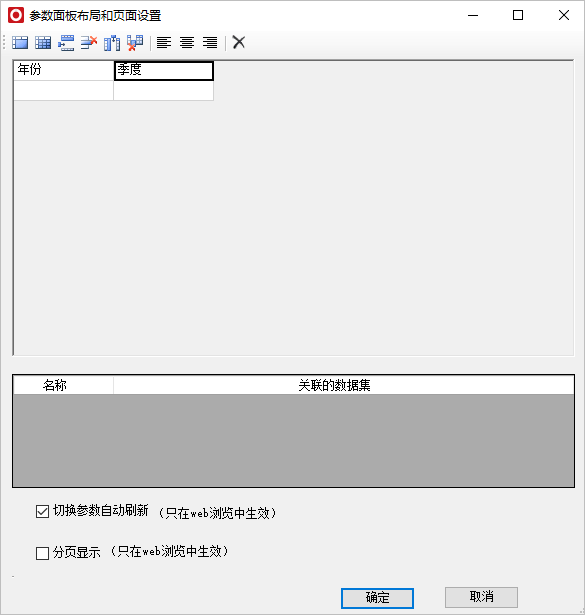Image resolution: width=585 pixels, height=615 pixels.
Task: Apply right alignment to cell
Action: pyautogui.click(x=210, y=42)
